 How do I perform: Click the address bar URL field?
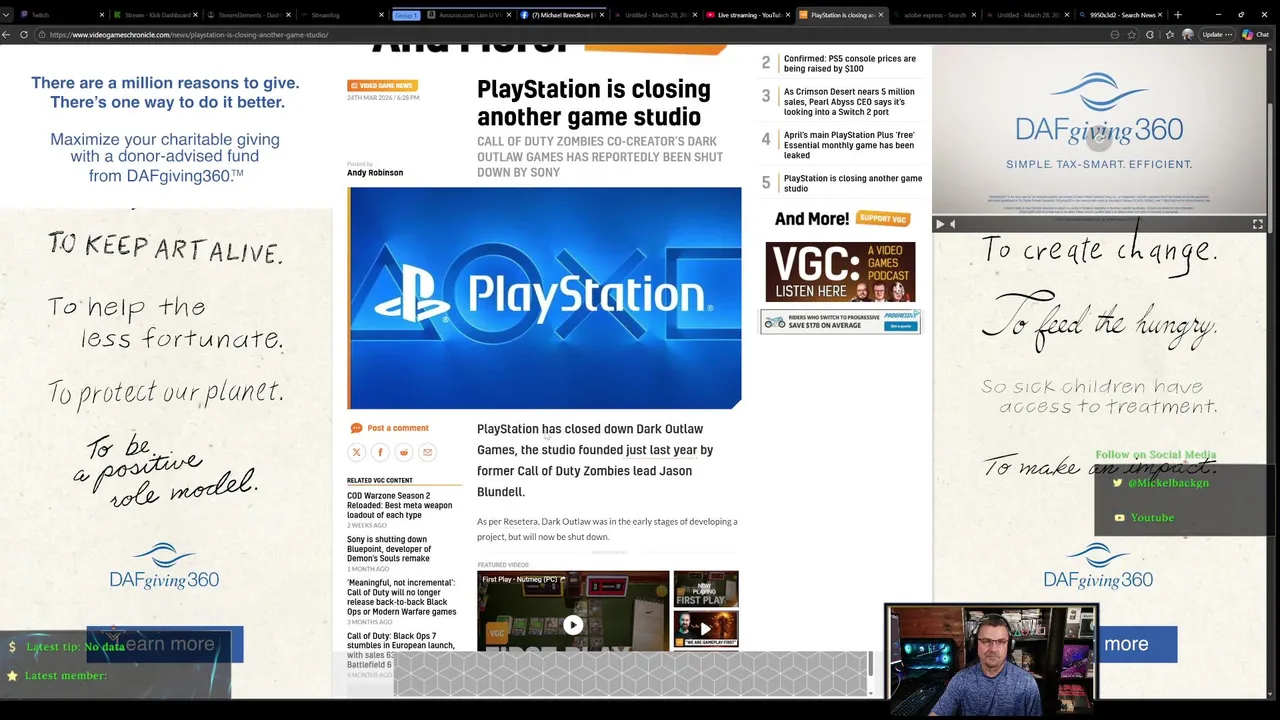pos(570,34)
